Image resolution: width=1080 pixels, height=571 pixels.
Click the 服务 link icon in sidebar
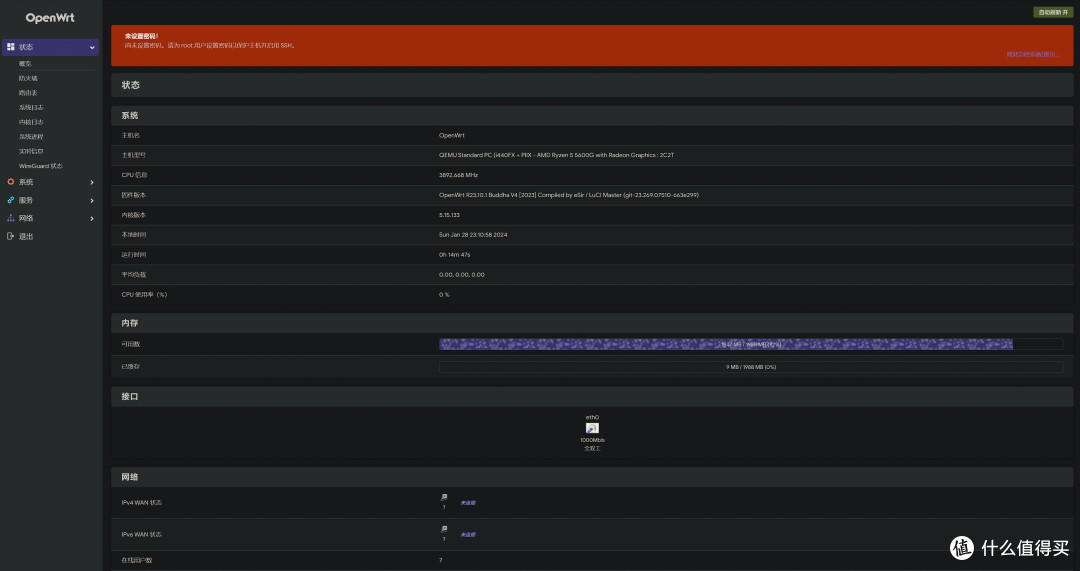click(10, 200)
